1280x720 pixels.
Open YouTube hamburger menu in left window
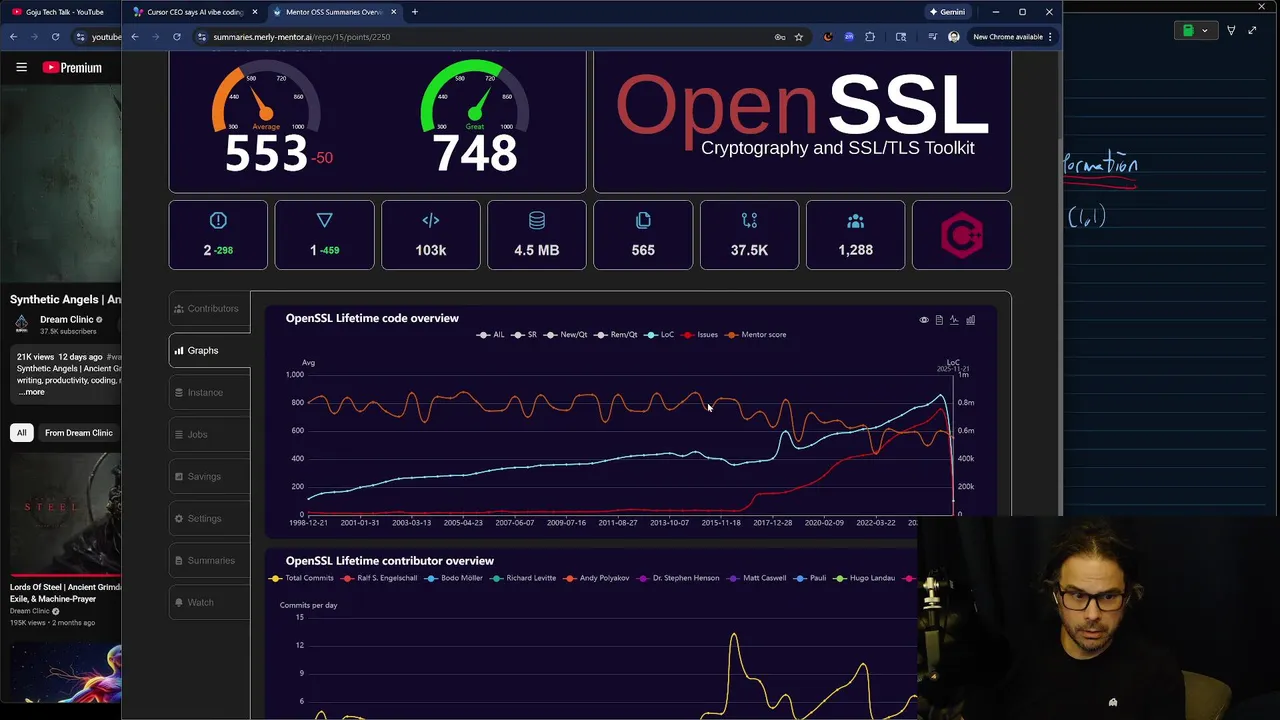coord(21,67)
